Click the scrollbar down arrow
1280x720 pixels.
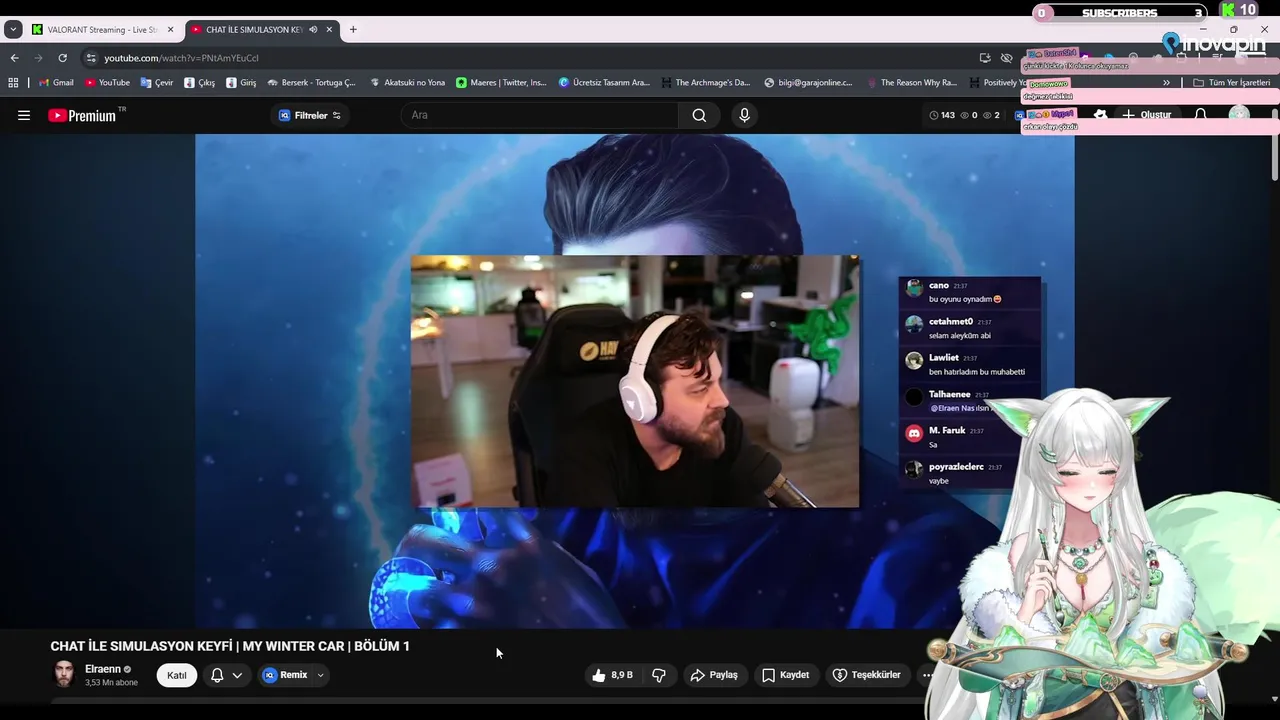tap(1274, 699)
